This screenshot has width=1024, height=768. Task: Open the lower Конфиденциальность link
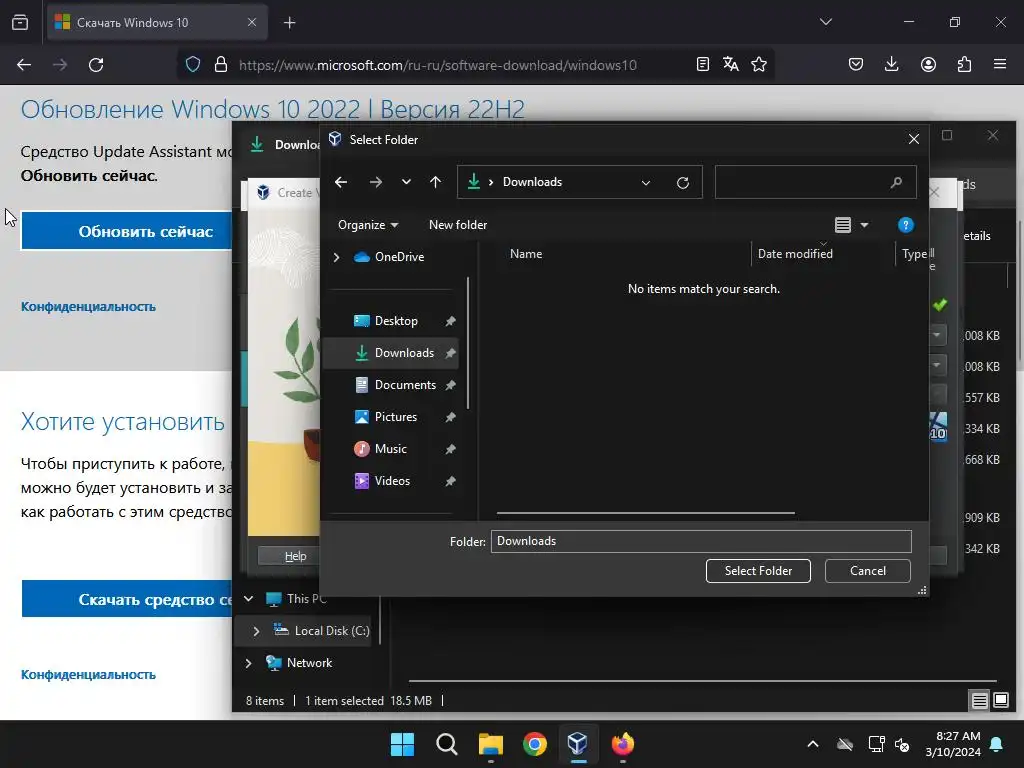click(88, 675)
